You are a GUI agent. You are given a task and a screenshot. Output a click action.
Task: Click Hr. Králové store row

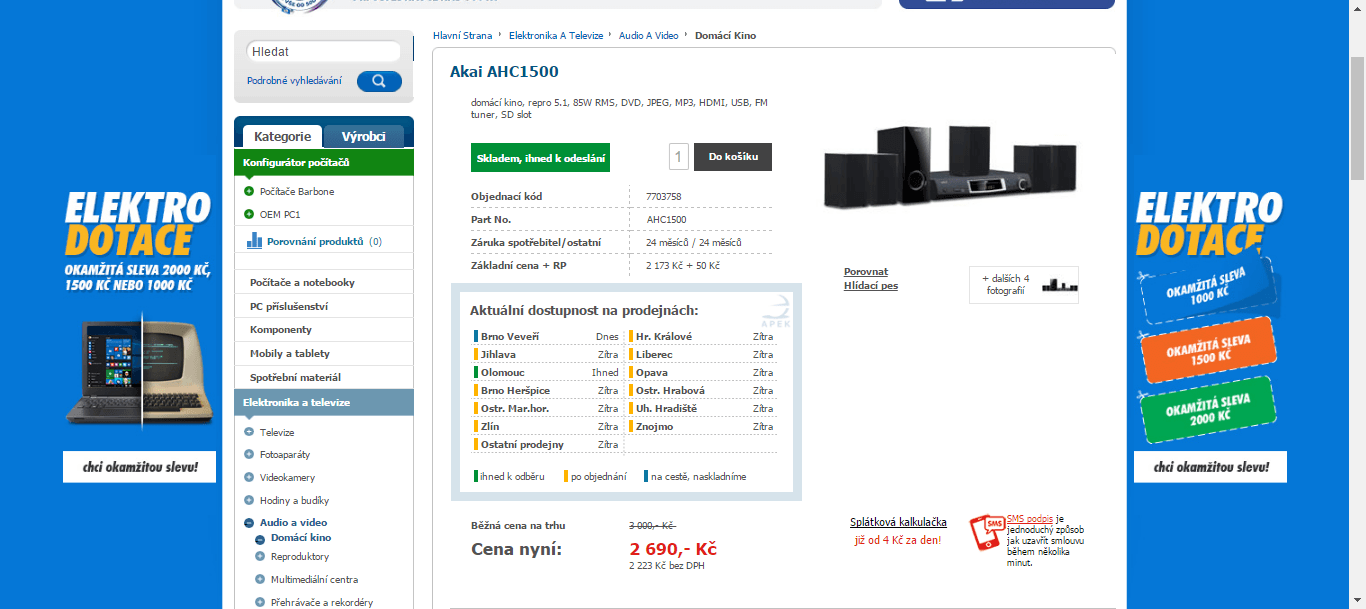pyautogui.click(x=701, y=336)
